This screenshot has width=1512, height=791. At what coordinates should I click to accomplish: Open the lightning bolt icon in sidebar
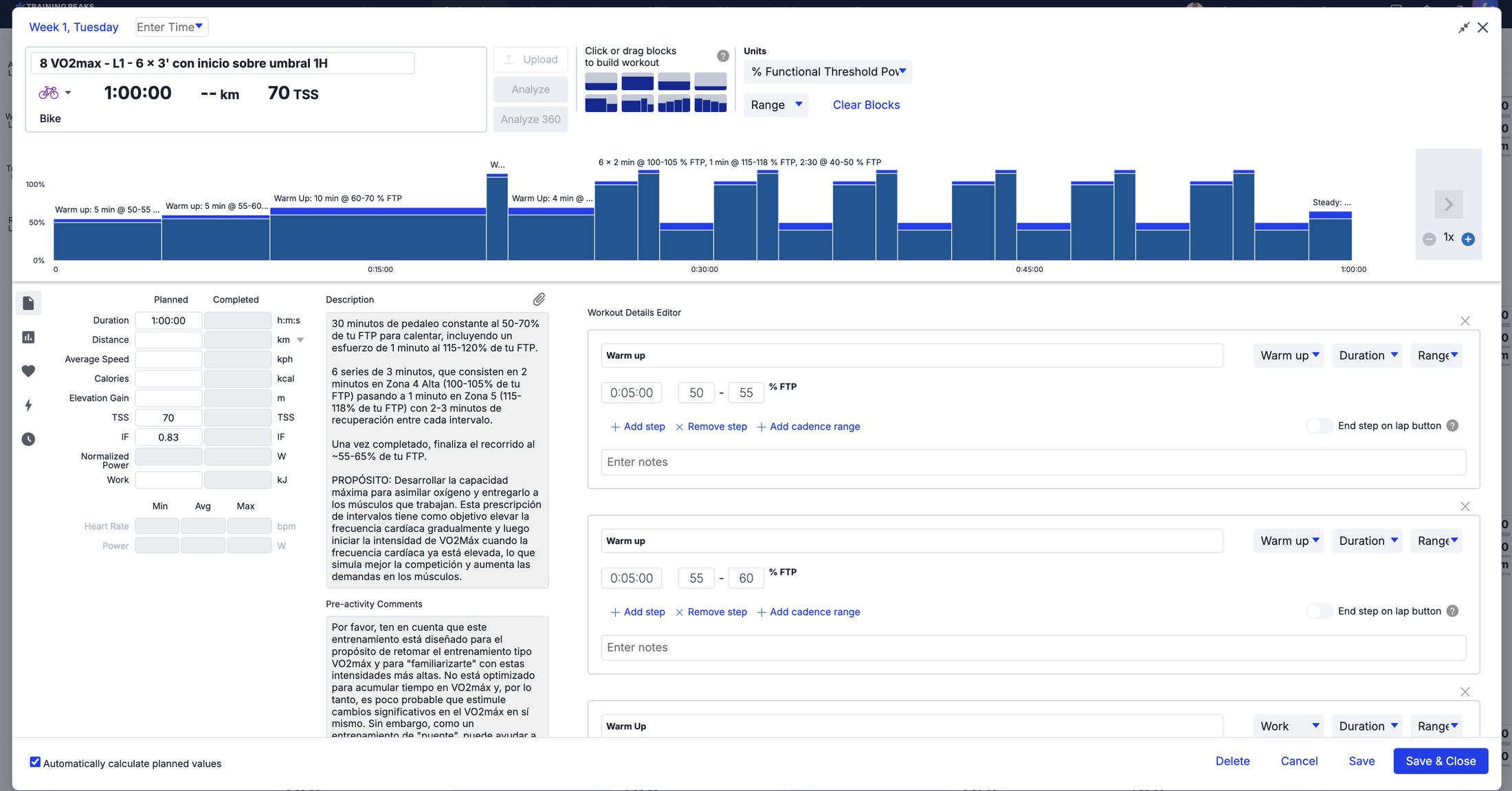(x=28, y=405)
